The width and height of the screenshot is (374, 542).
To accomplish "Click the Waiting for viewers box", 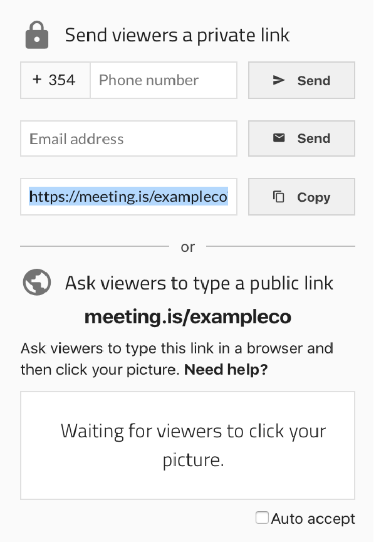I will (187, 445).
